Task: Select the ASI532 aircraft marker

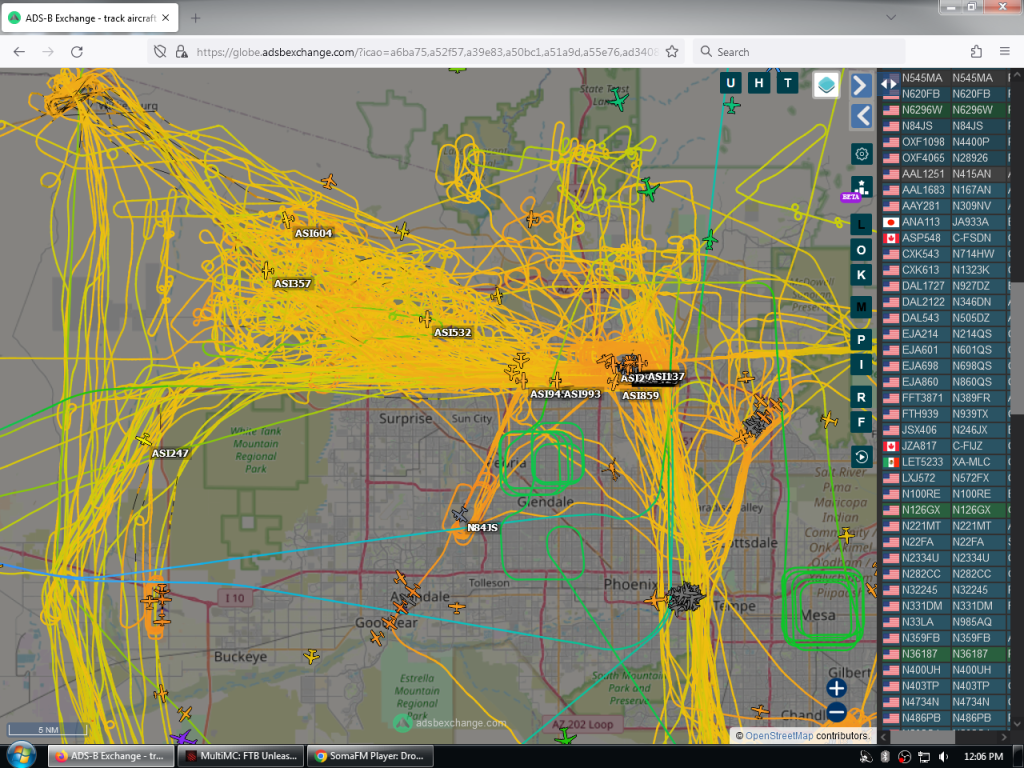Action: [426, 319]
